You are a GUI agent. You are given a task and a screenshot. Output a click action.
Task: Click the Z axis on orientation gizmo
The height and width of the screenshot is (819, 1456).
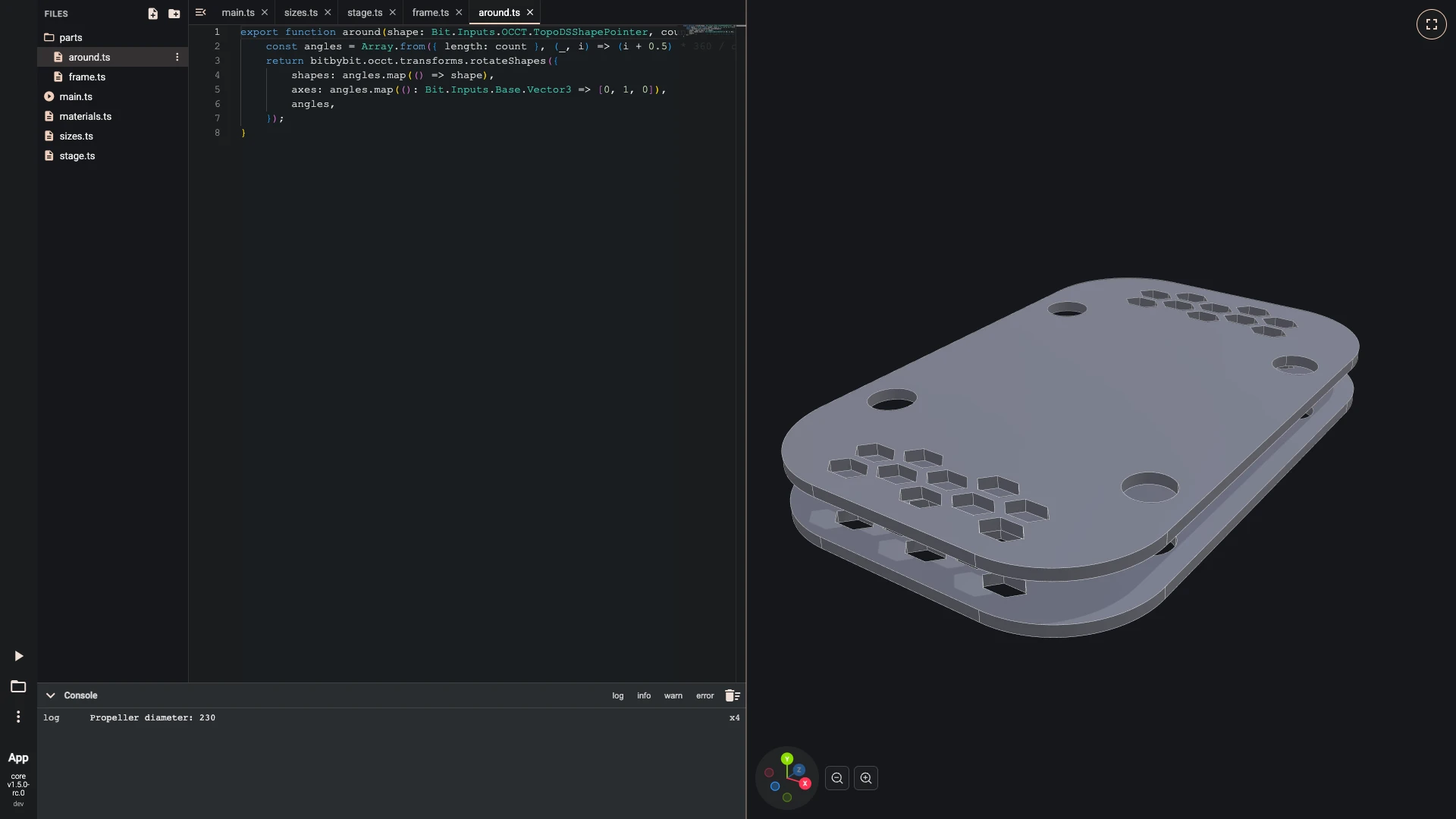coord(799,770)
